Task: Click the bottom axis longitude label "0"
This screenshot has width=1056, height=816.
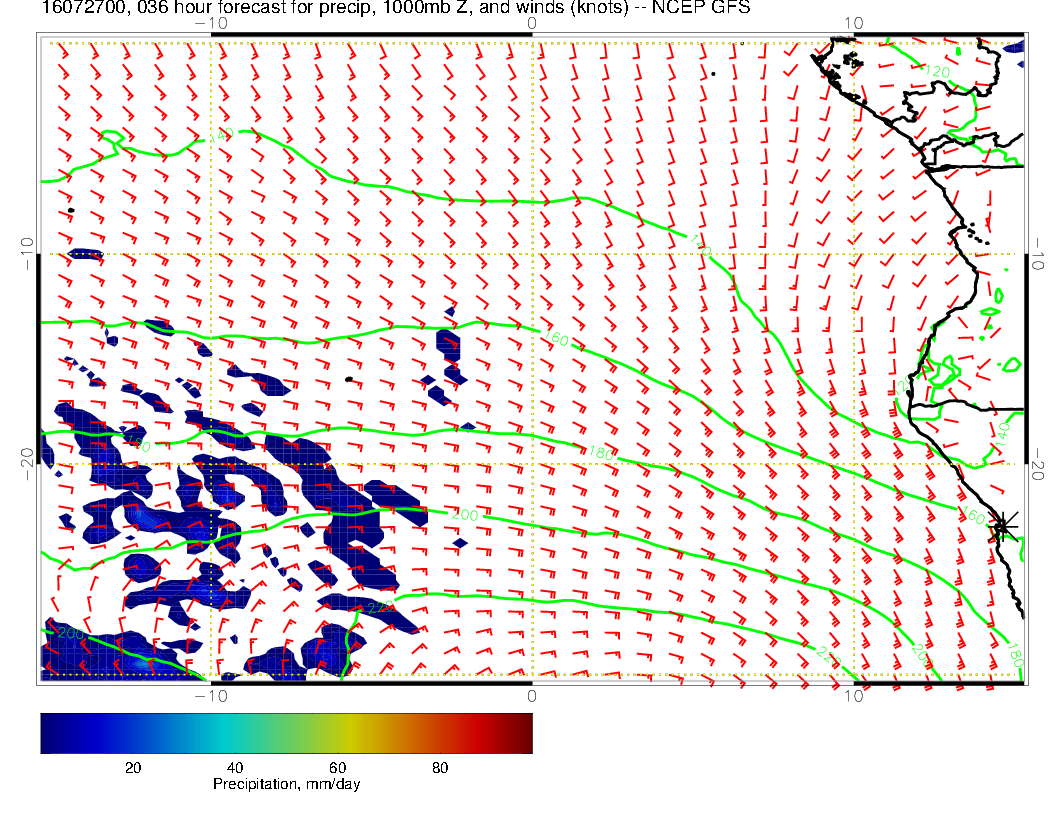Action: click(x=532, y=695)
